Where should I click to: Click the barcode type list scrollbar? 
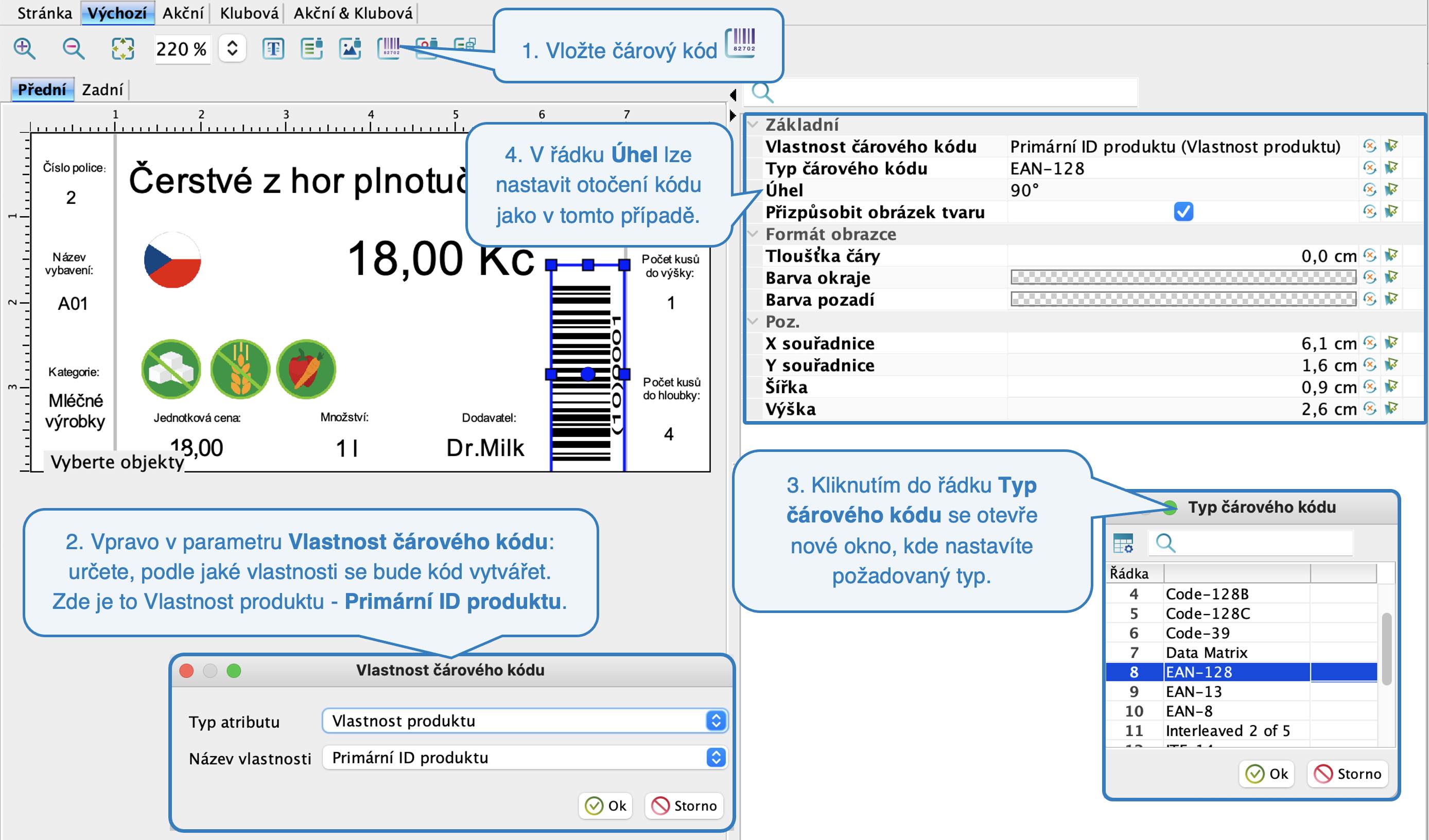click(x=1386, y=650)
